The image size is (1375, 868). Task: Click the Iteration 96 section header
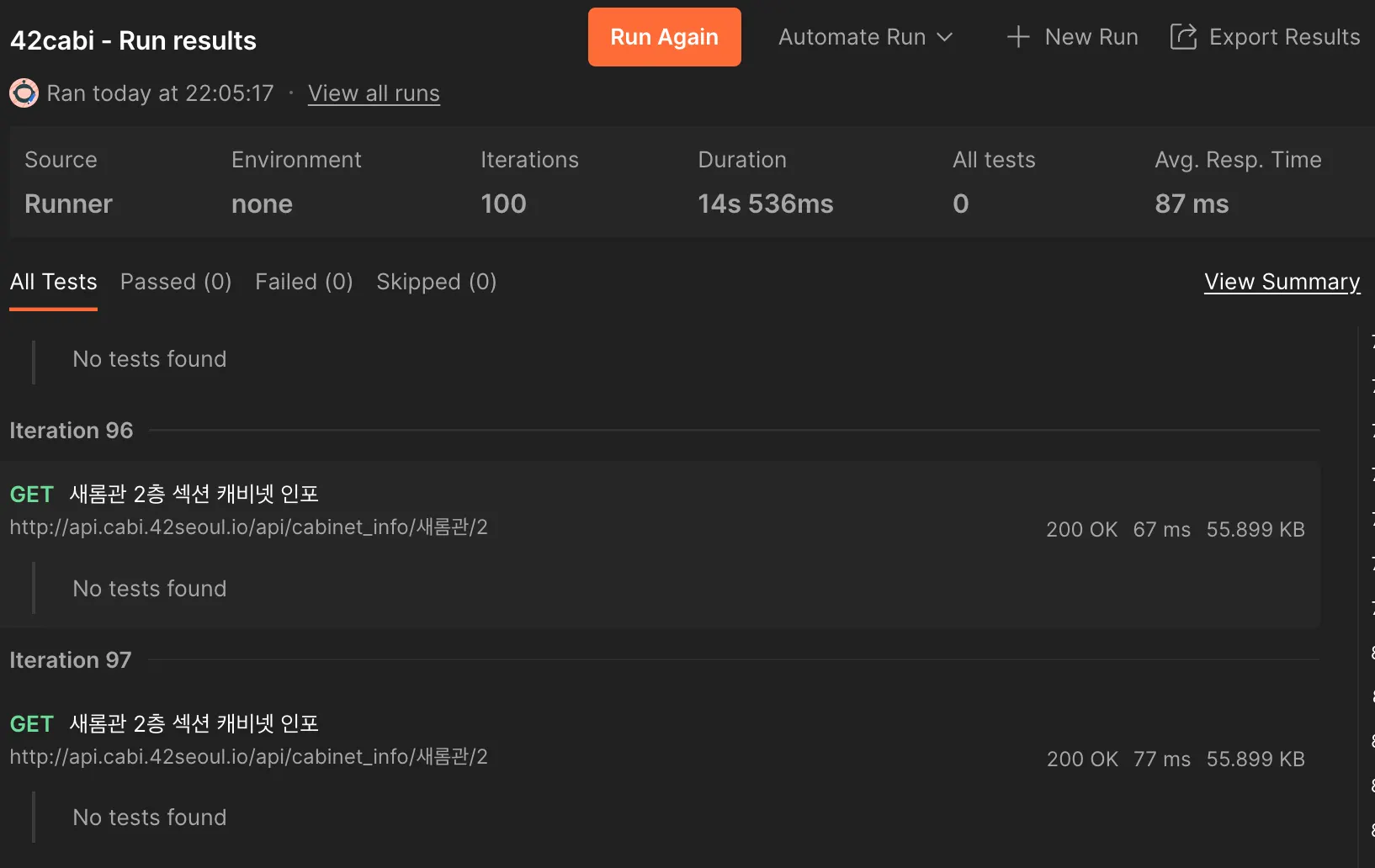coord(72,431)
